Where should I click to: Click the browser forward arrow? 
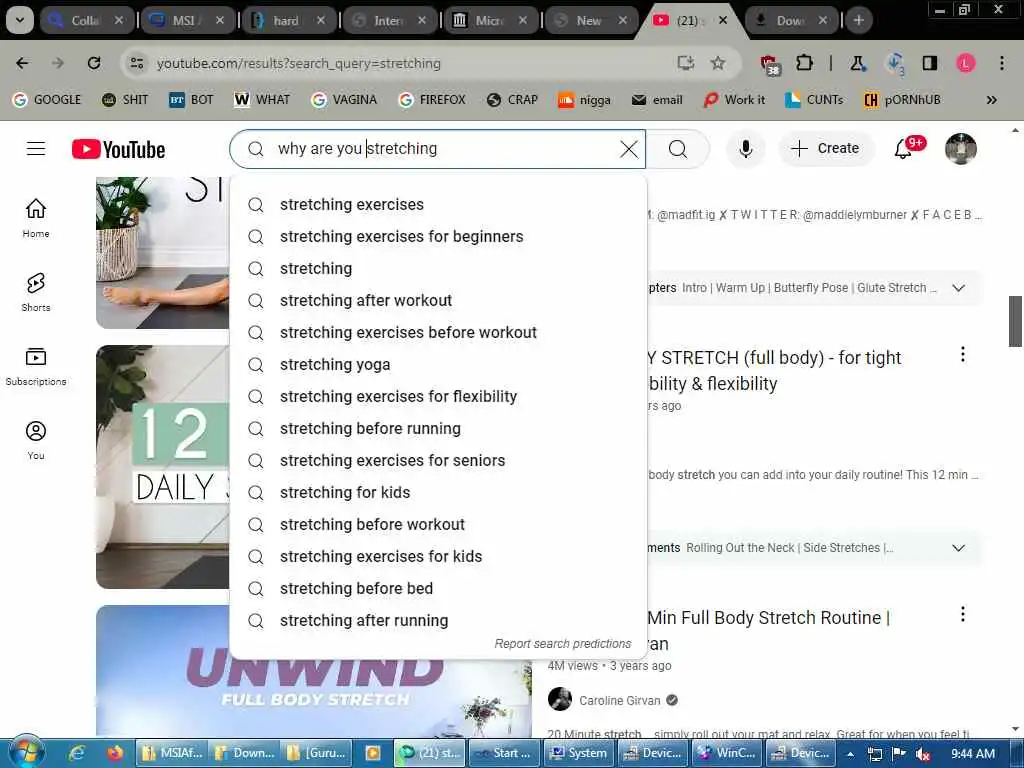pos(58,63)
